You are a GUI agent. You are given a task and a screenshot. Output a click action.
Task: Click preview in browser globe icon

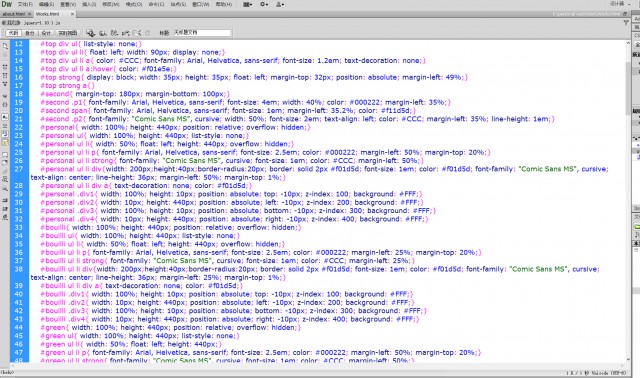(102, 33)
